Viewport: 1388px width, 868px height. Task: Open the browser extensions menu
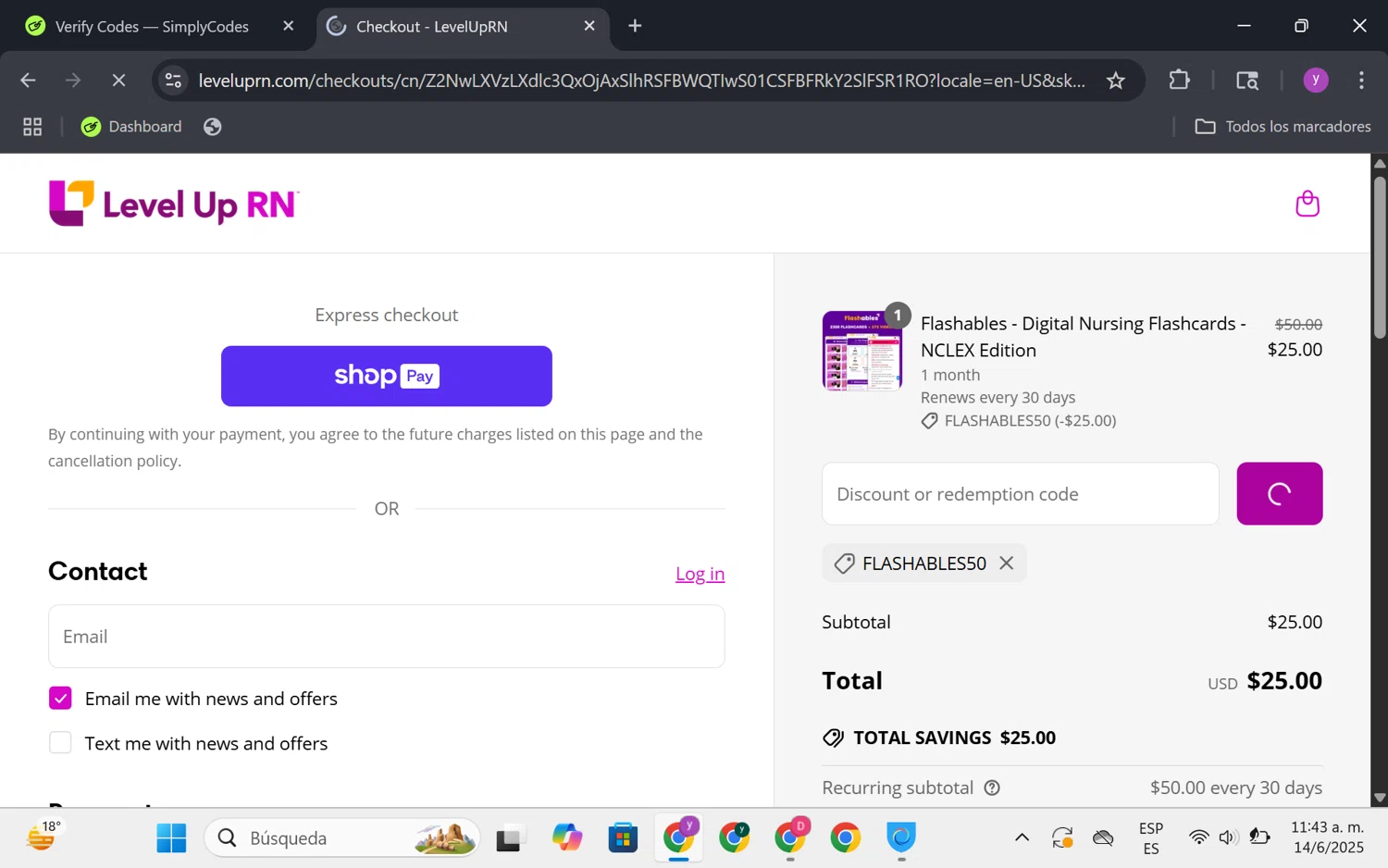tap(1179, 81)
